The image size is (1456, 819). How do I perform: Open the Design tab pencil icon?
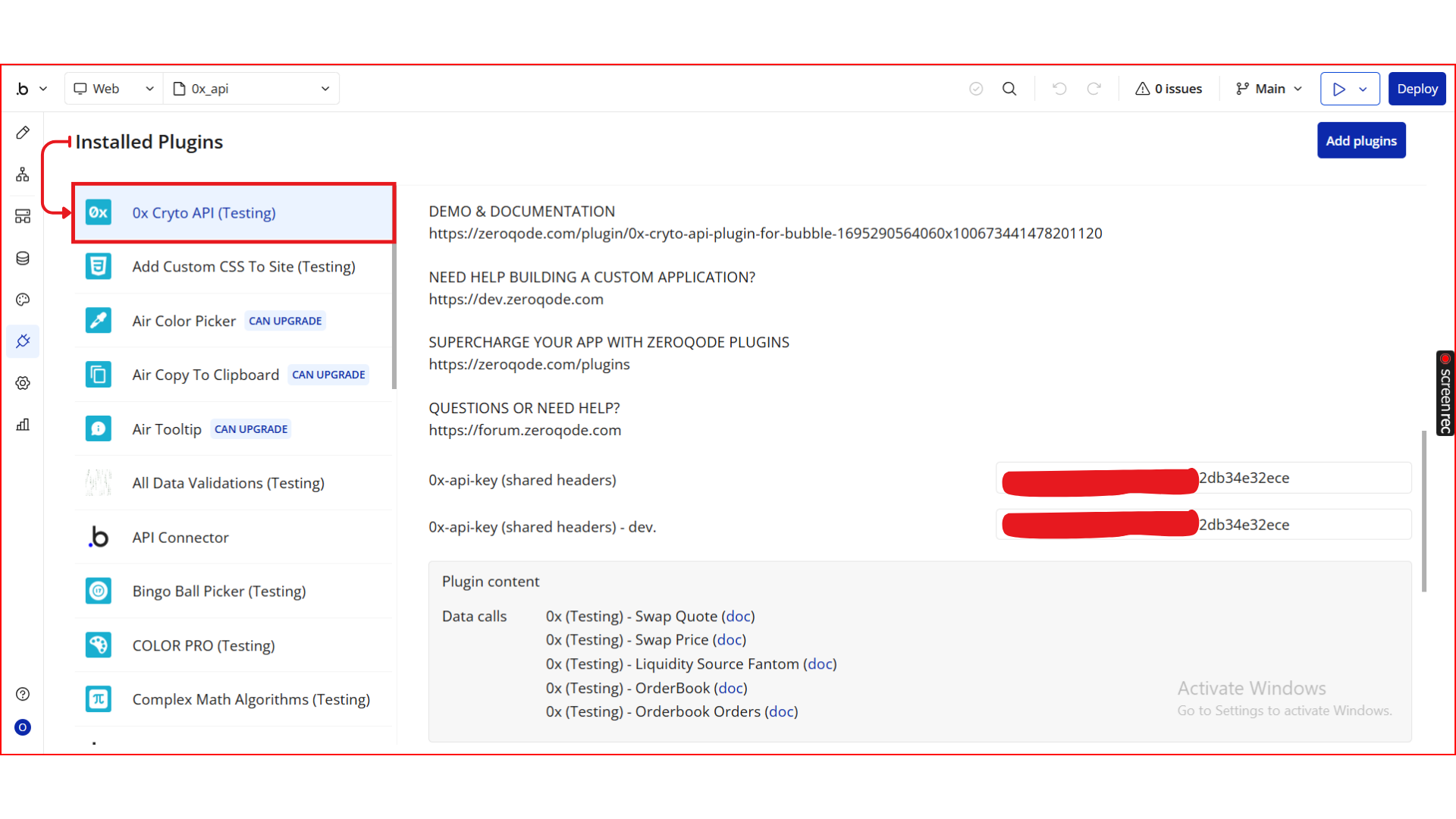point(23,133)
